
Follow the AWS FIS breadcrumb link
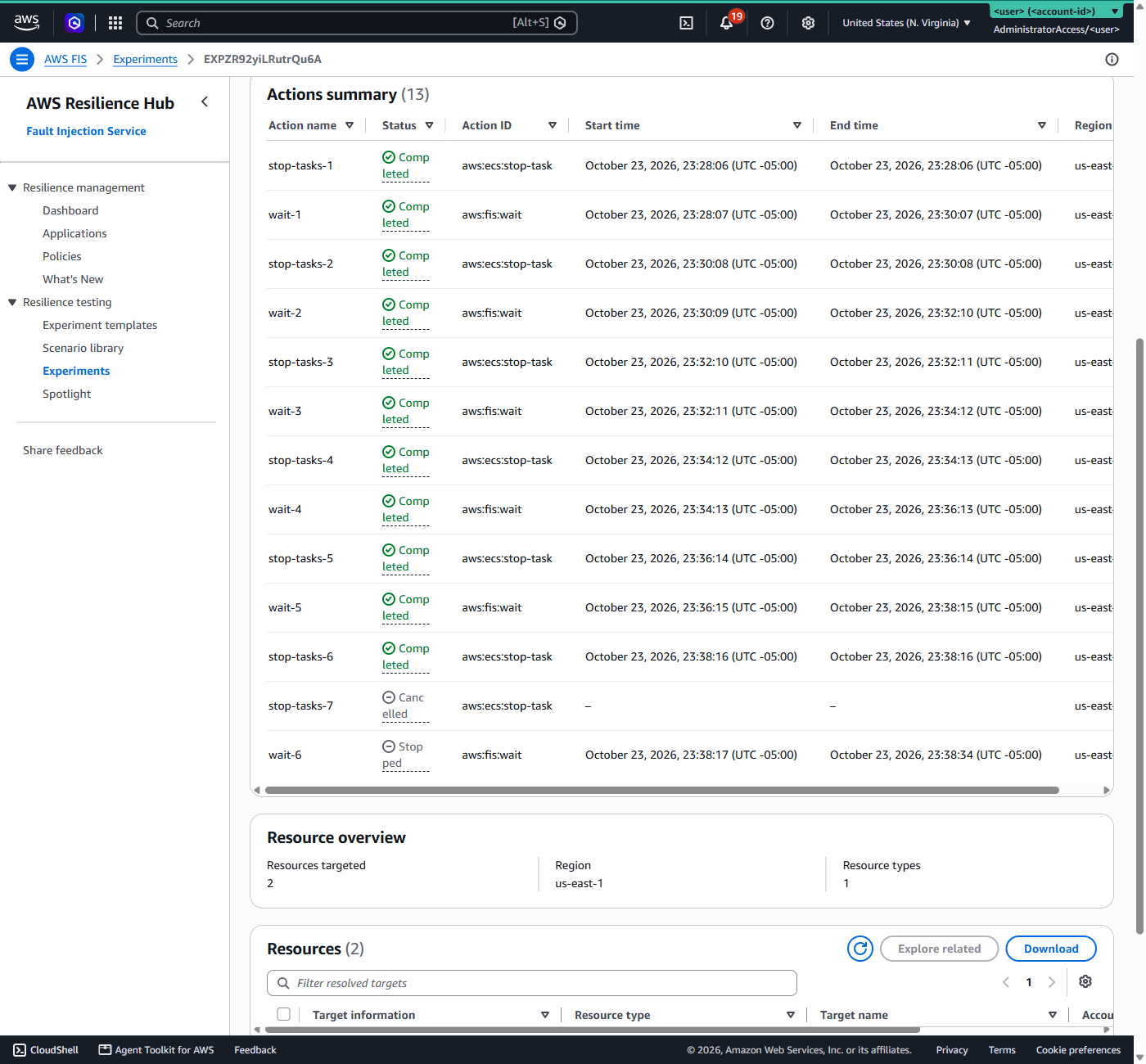pos(65,59)
